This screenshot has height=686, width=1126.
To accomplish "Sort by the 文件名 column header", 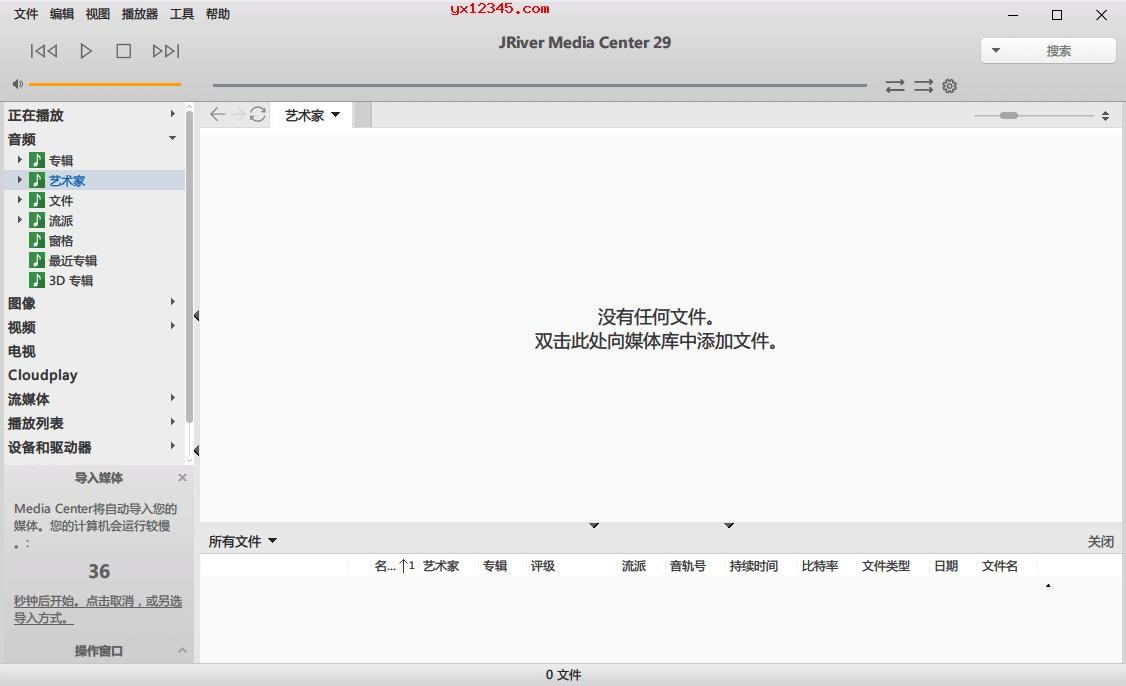I will click(x=1000, y=566).
